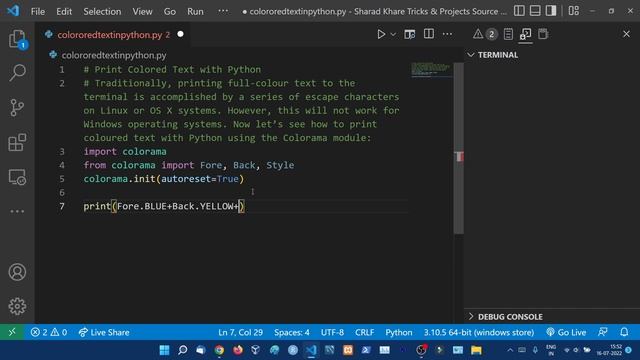Switch to the Terminal panel icon
The height and width of the screenshot is (360, 640).
click(x=543, y=34)
